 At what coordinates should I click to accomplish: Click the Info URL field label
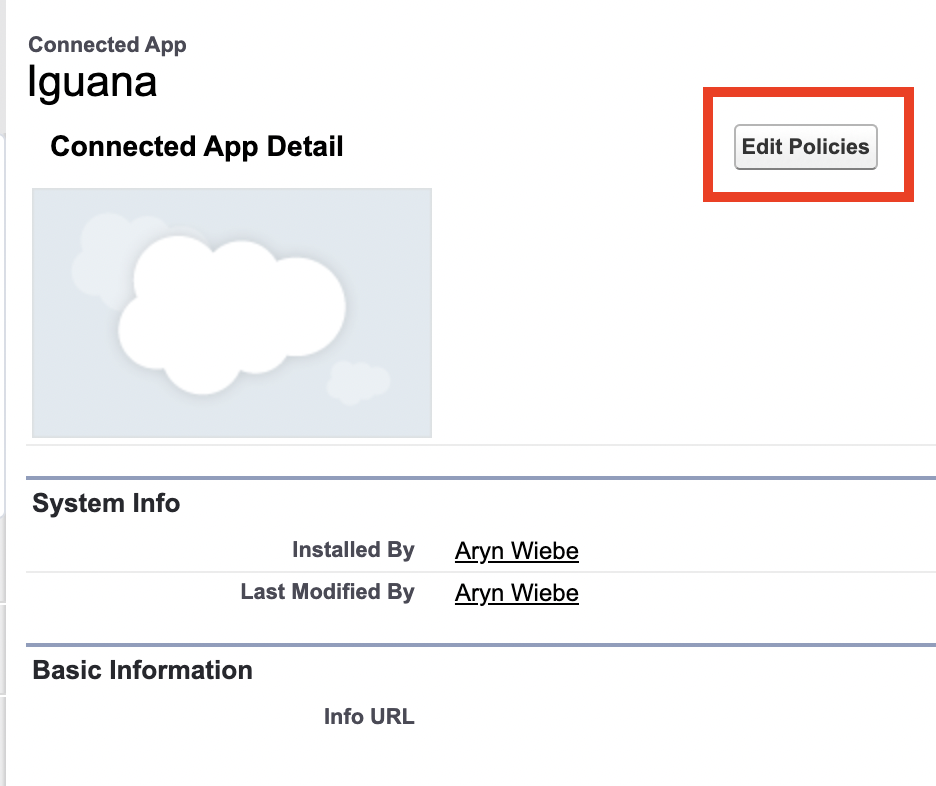(x=368, y=716)
